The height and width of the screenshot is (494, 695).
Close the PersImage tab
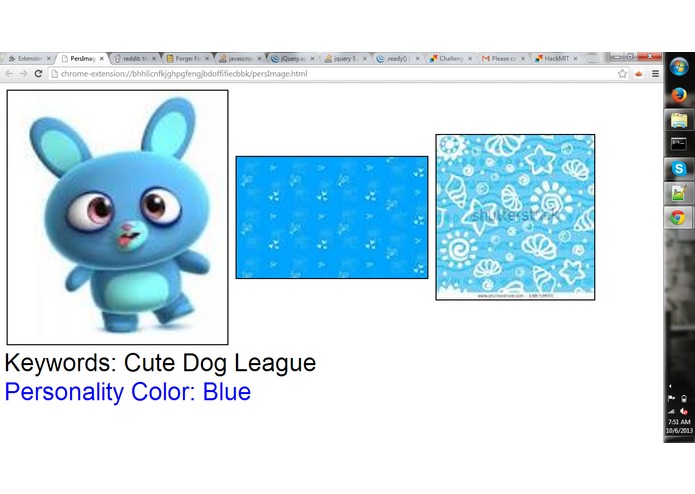102,58
